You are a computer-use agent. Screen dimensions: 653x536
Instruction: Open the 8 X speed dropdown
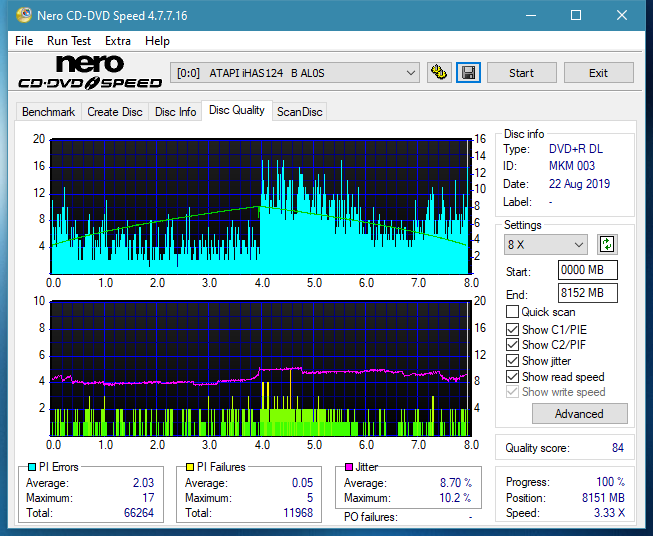546,244
